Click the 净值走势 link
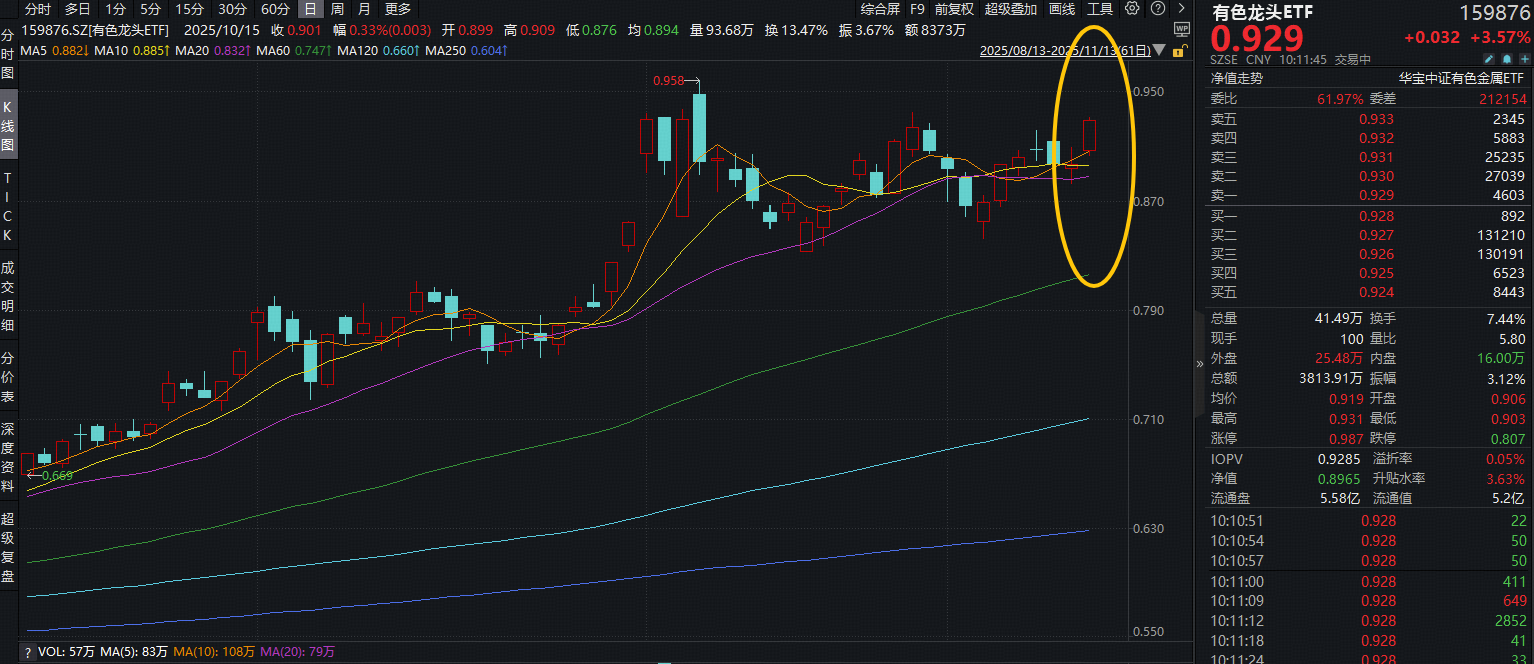 [1236, 78]
